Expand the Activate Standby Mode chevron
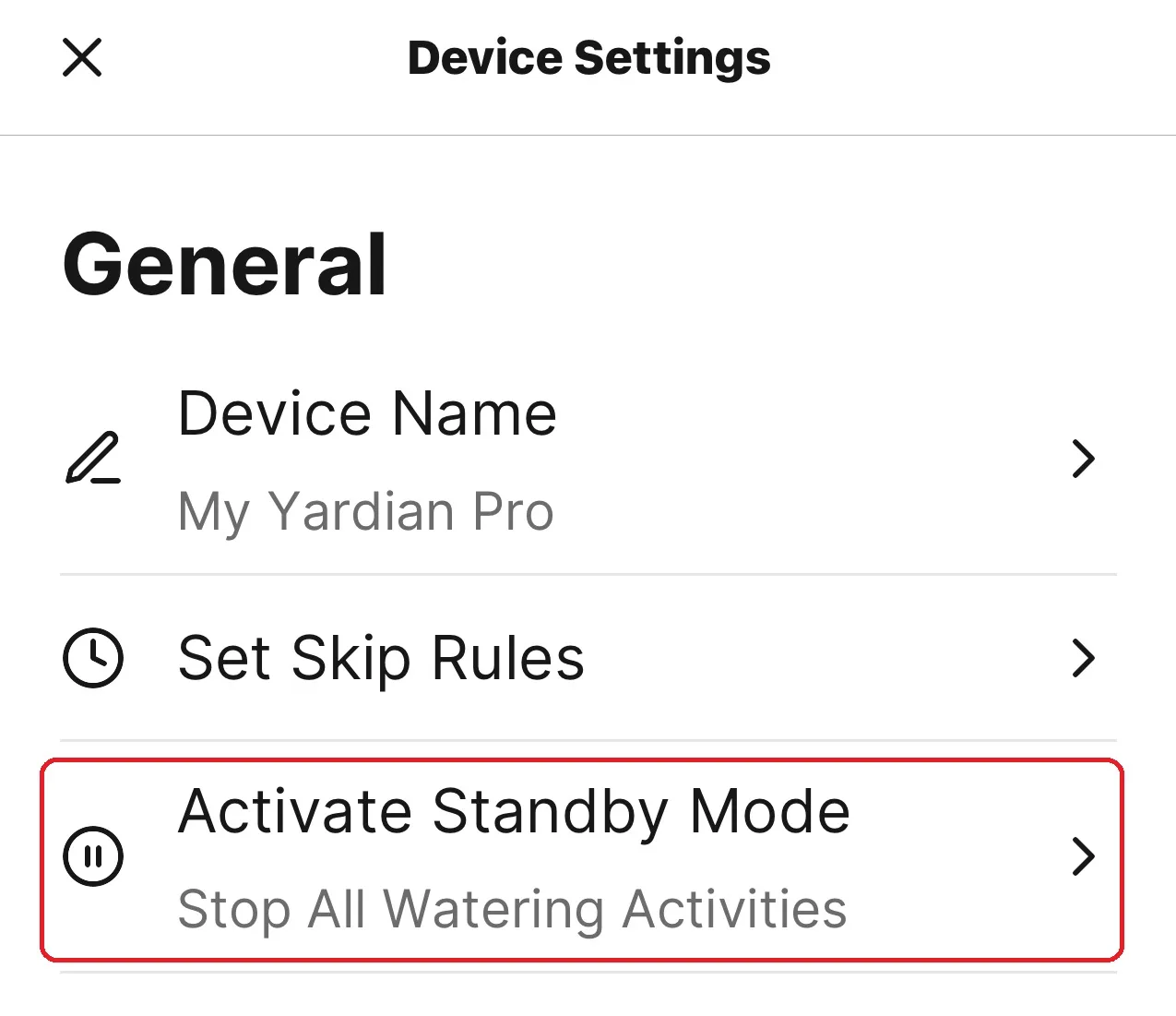 (1084, 856)
